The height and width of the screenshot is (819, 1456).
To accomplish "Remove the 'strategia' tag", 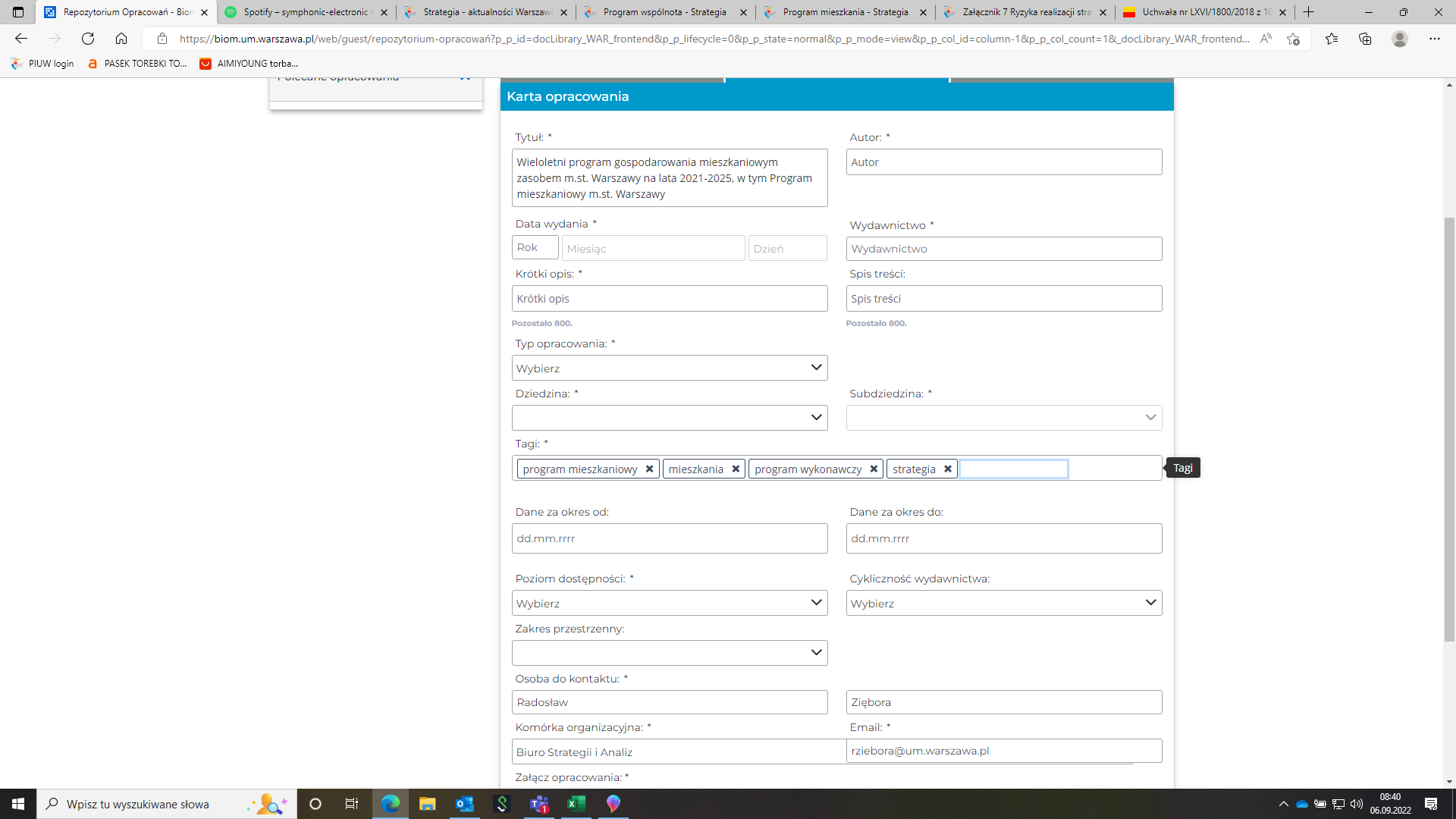I will 948,469.
